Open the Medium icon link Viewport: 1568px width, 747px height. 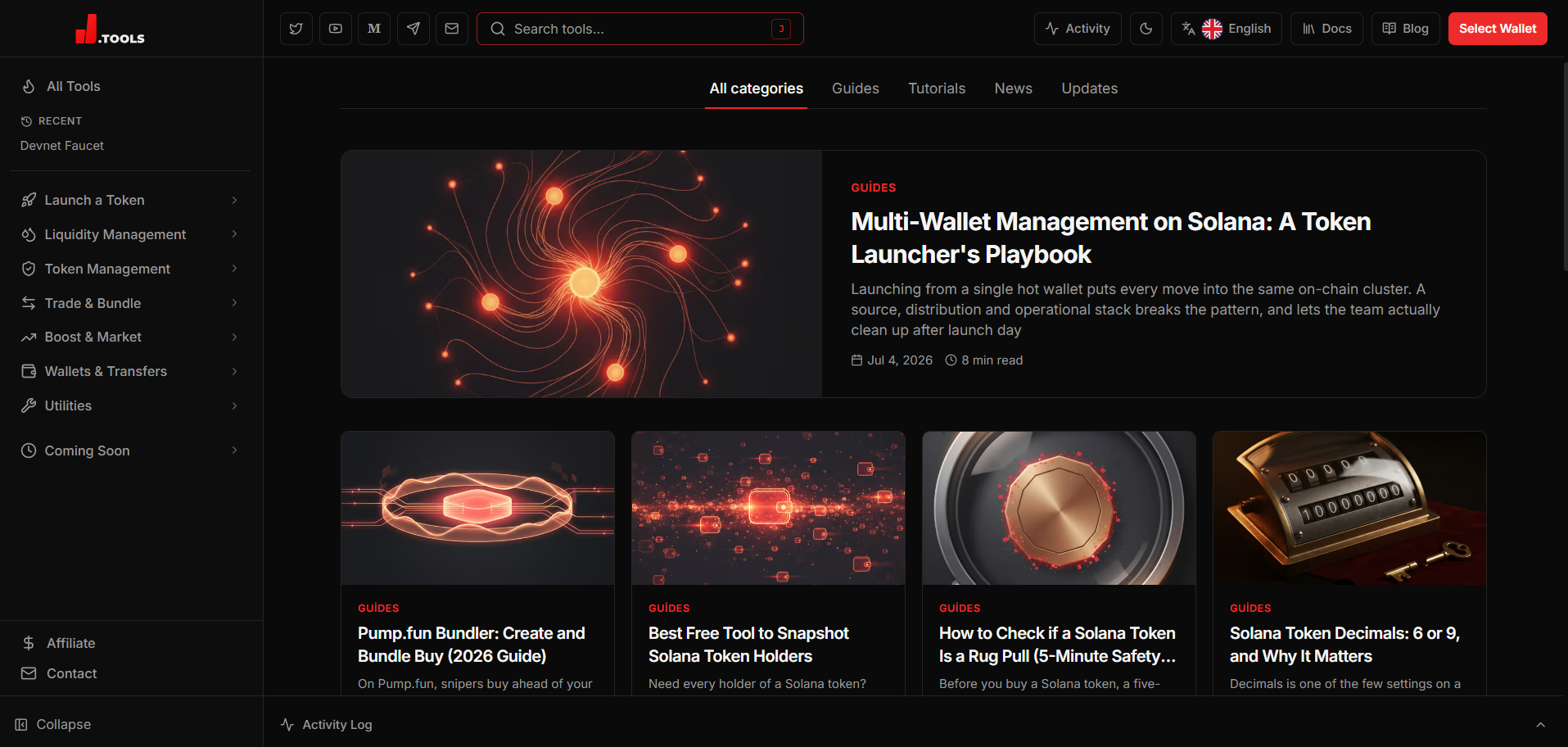[x=374, y=29]
